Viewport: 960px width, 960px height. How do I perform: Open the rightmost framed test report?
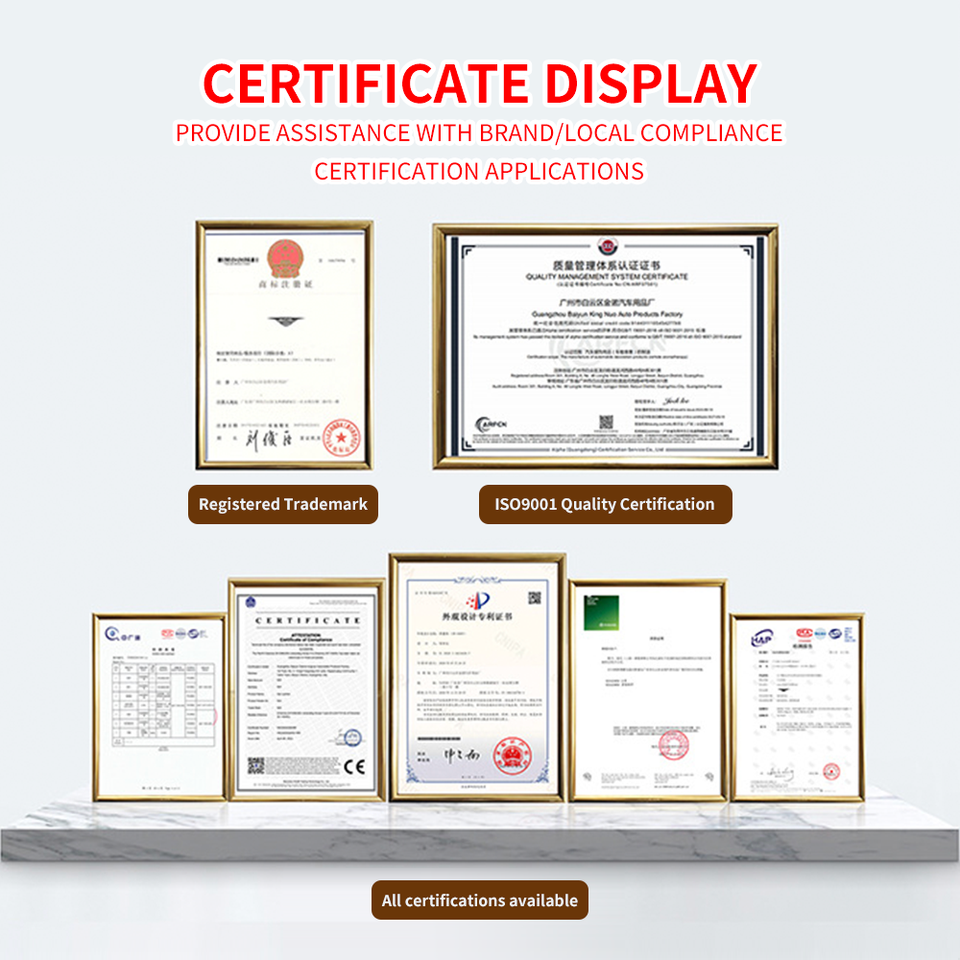[x=797, y=707]
